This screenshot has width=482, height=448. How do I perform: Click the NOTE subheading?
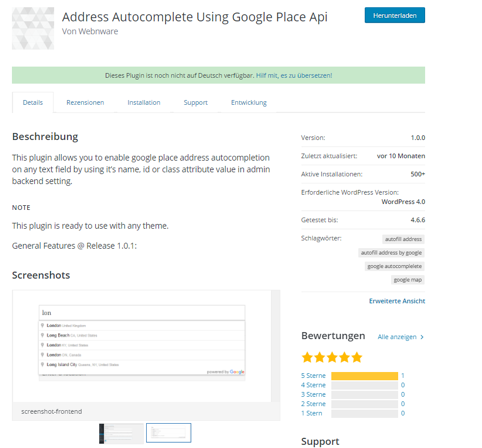pyautogui.click(x=21, y=208)
